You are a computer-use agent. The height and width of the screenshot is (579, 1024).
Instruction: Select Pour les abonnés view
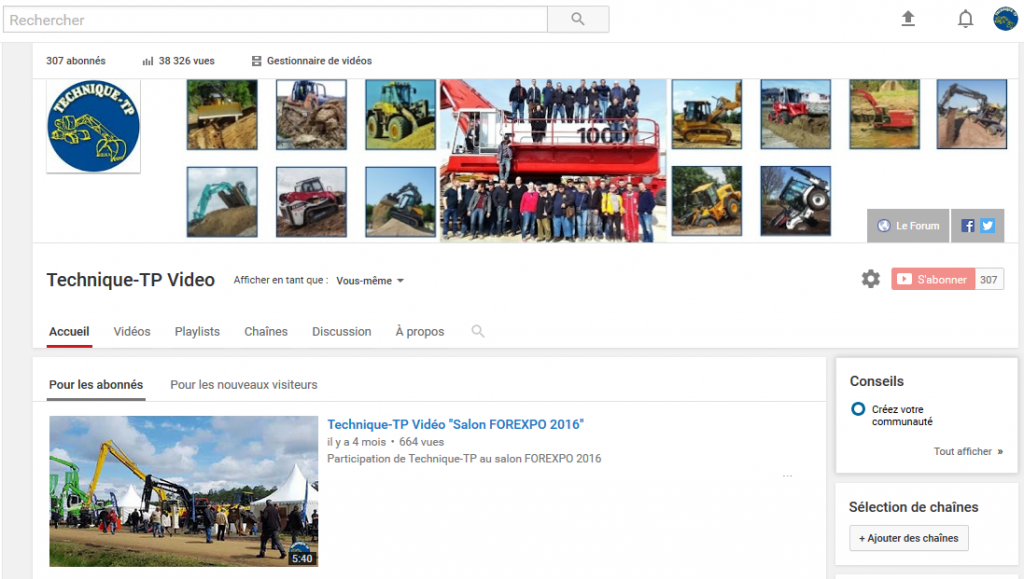click(x=96, y=385)
